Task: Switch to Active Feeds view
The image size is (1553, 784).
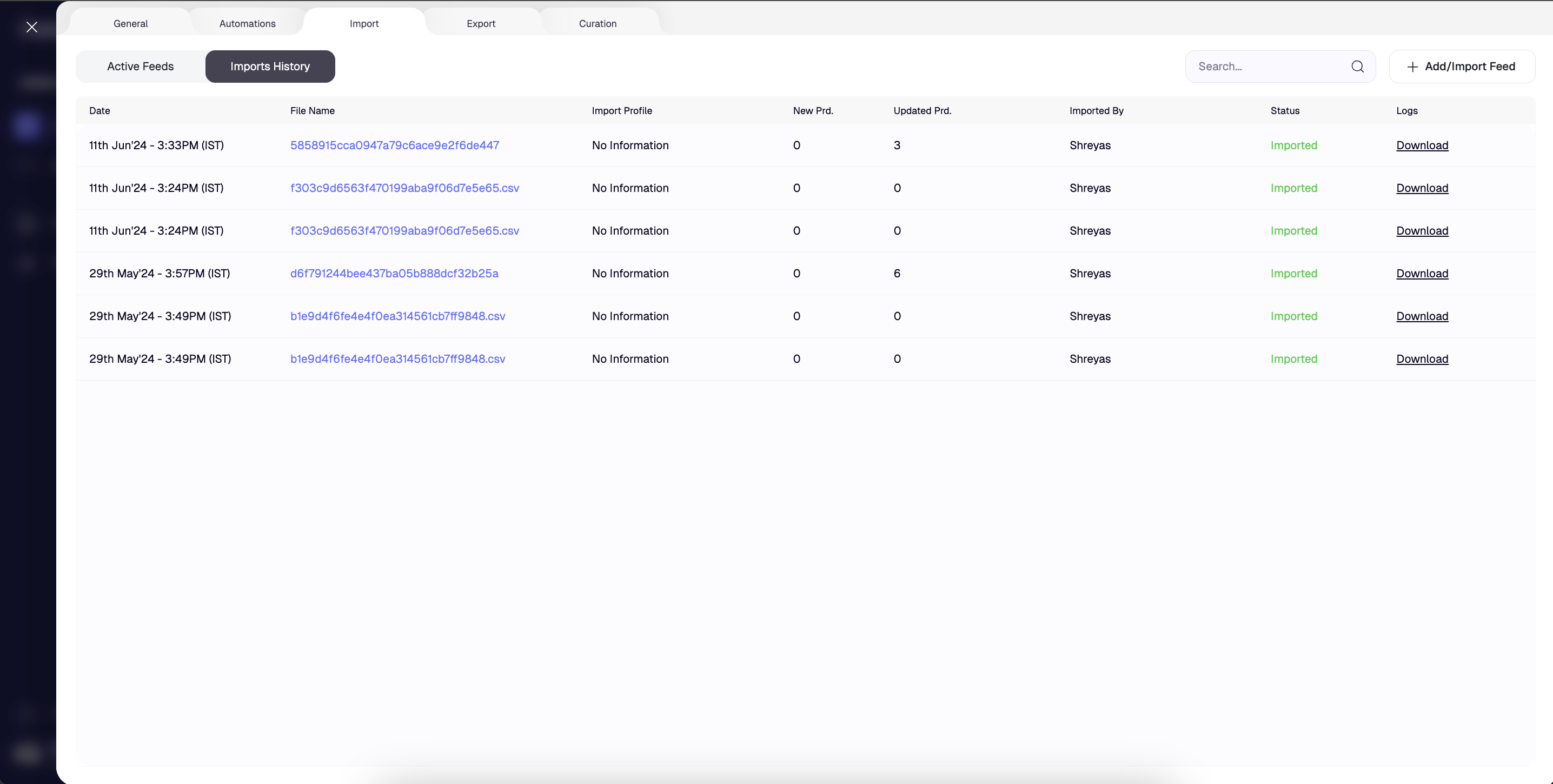Action: tap(141, 67)
